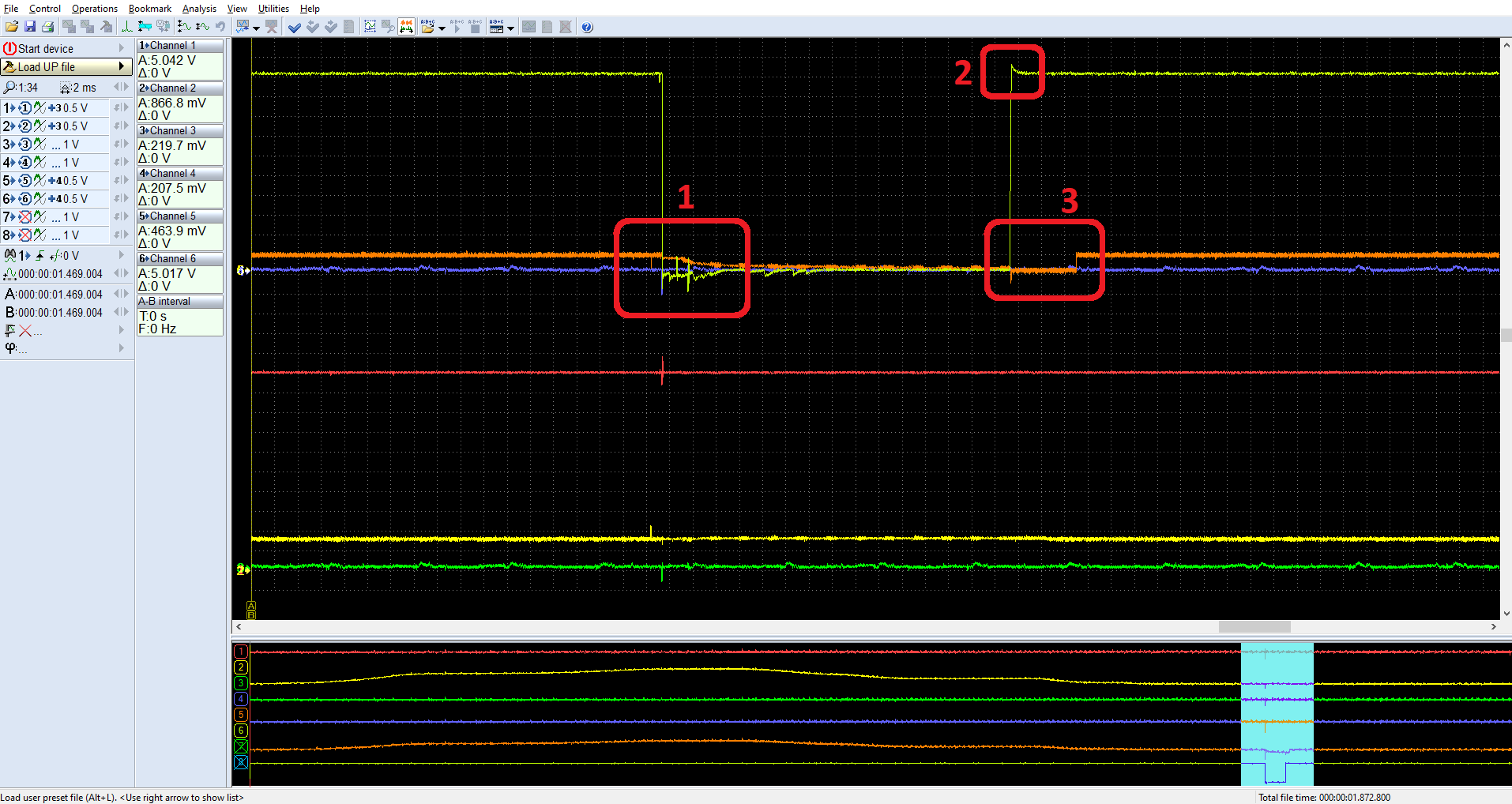
Task: Click the binoculars search icon in left panel
Action: 10,255
